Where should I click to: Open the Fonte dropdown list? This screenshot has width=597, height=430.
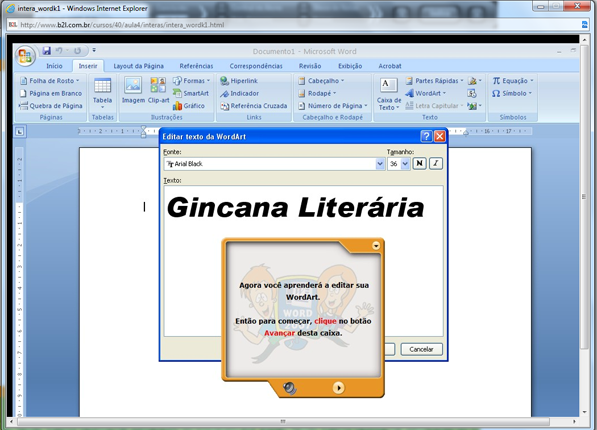click(380, 164)
